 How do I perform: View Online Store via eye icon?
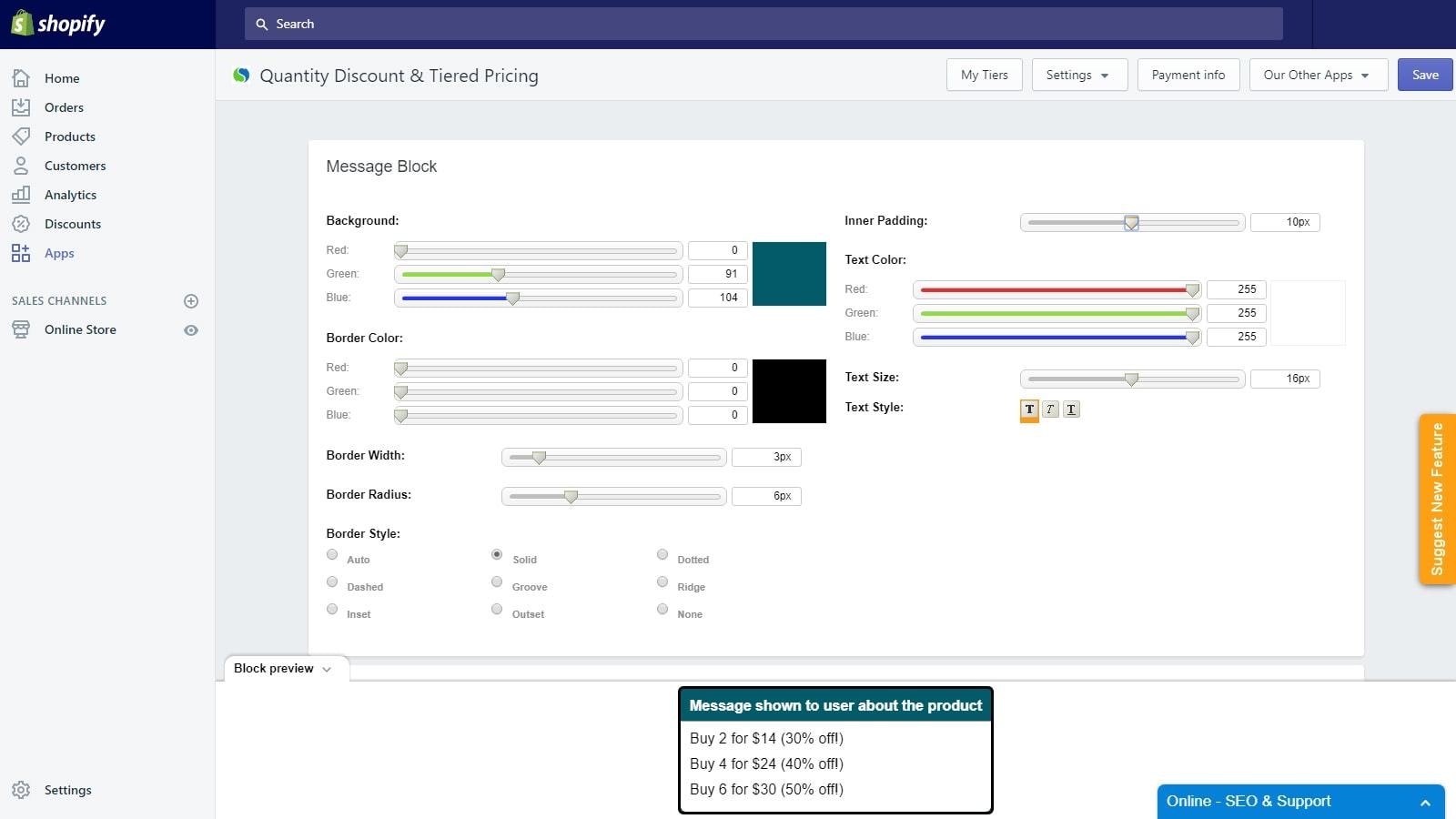pyautogui.click(x=191, y=330)
